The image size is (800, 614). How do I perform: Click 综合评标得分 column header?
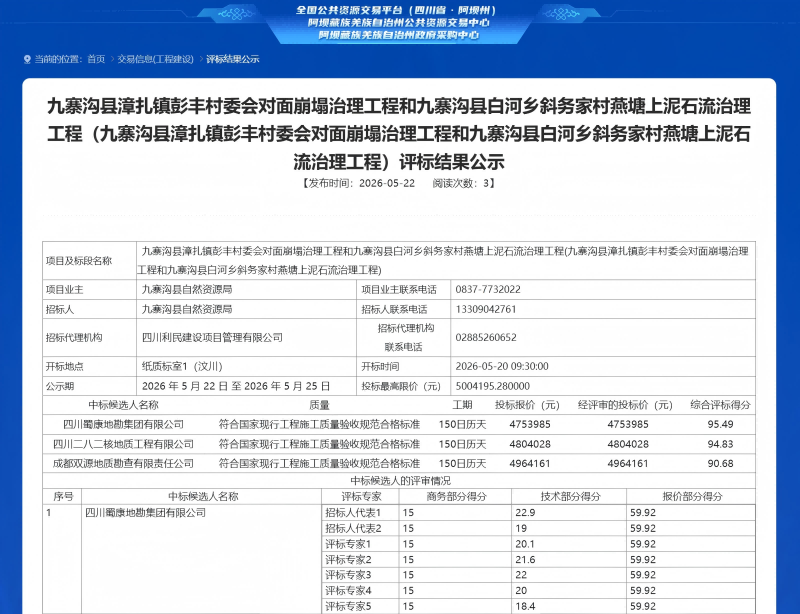click(720, 405)
